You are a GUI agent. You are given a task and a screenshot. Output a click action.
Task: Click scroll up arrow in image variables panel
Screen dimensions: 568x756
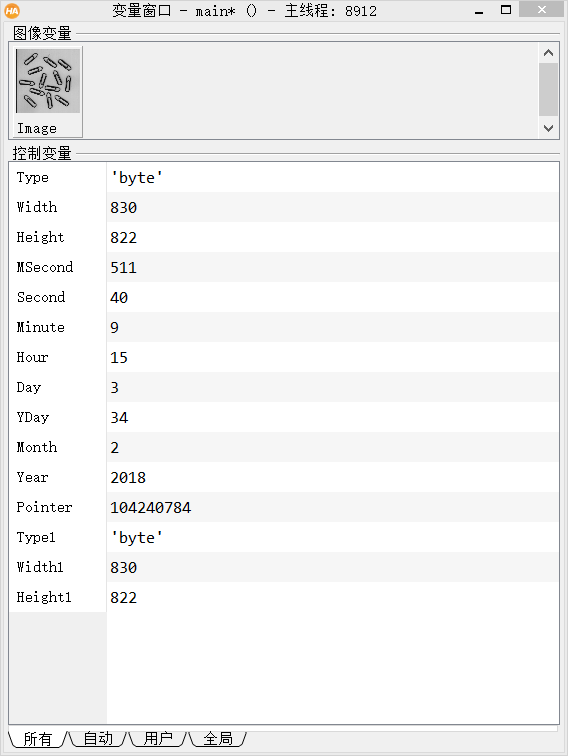[548, 53]
